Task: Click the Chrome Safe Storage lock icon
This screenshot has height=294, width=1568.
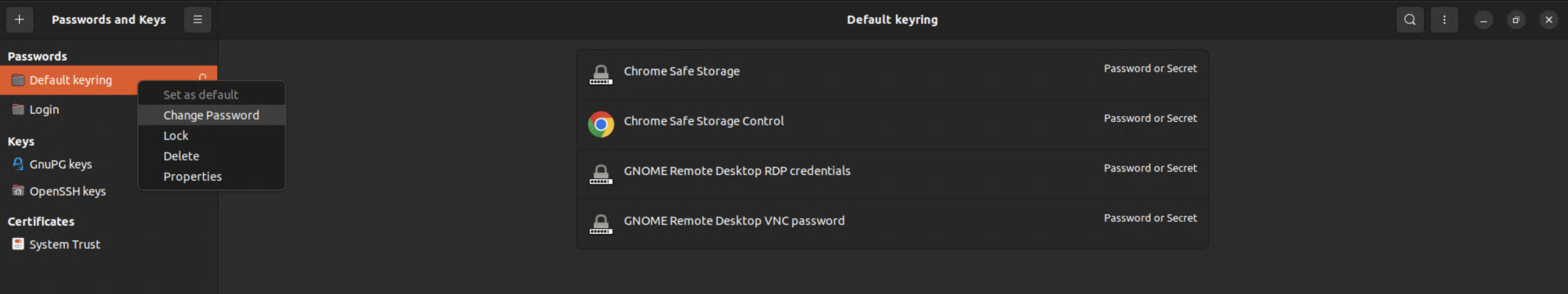Action: point(600,75)
